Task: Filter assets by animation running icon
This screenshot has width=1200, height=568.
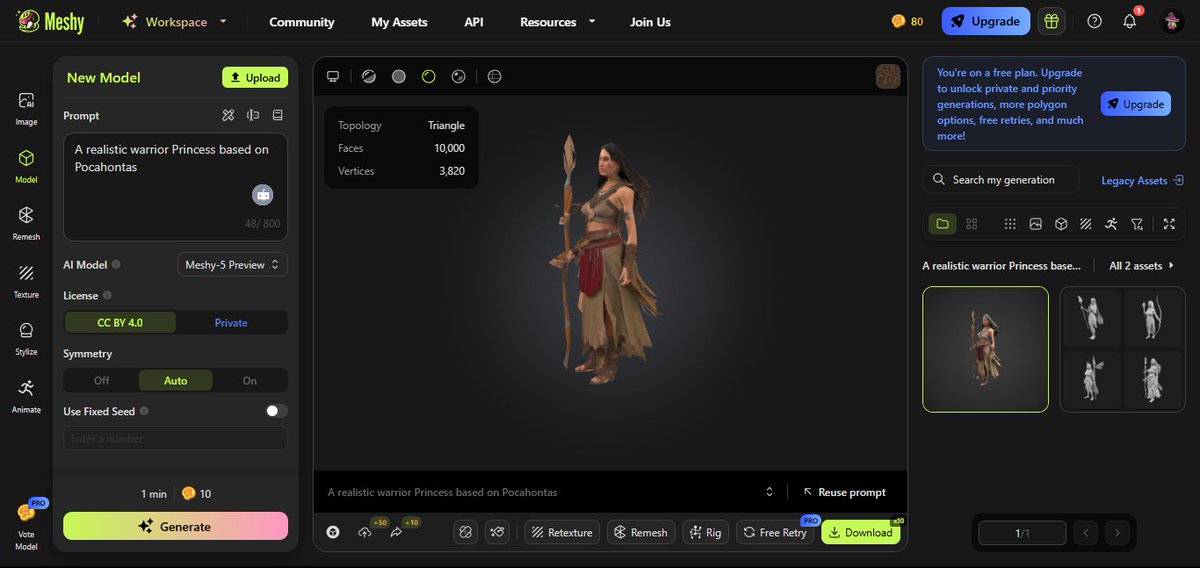Action: pos(1111,223)
